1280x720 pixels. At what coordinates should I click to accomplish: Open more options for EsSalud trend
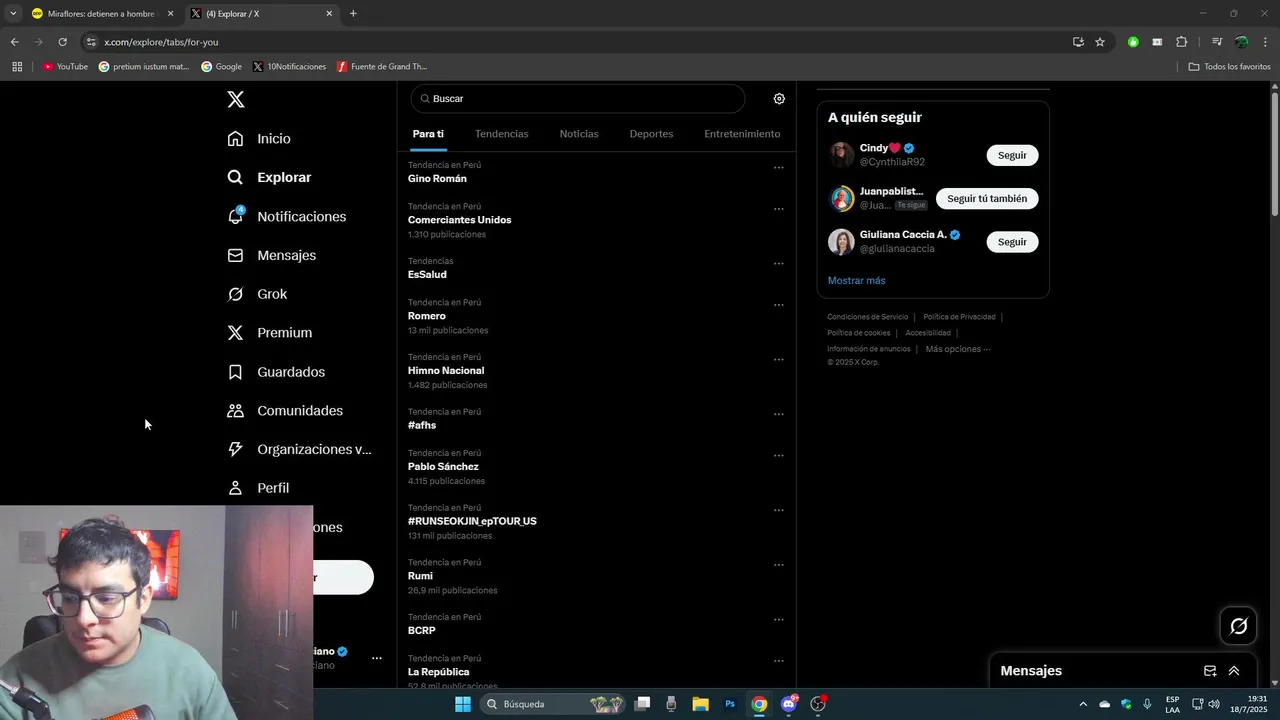pos(778,264)
